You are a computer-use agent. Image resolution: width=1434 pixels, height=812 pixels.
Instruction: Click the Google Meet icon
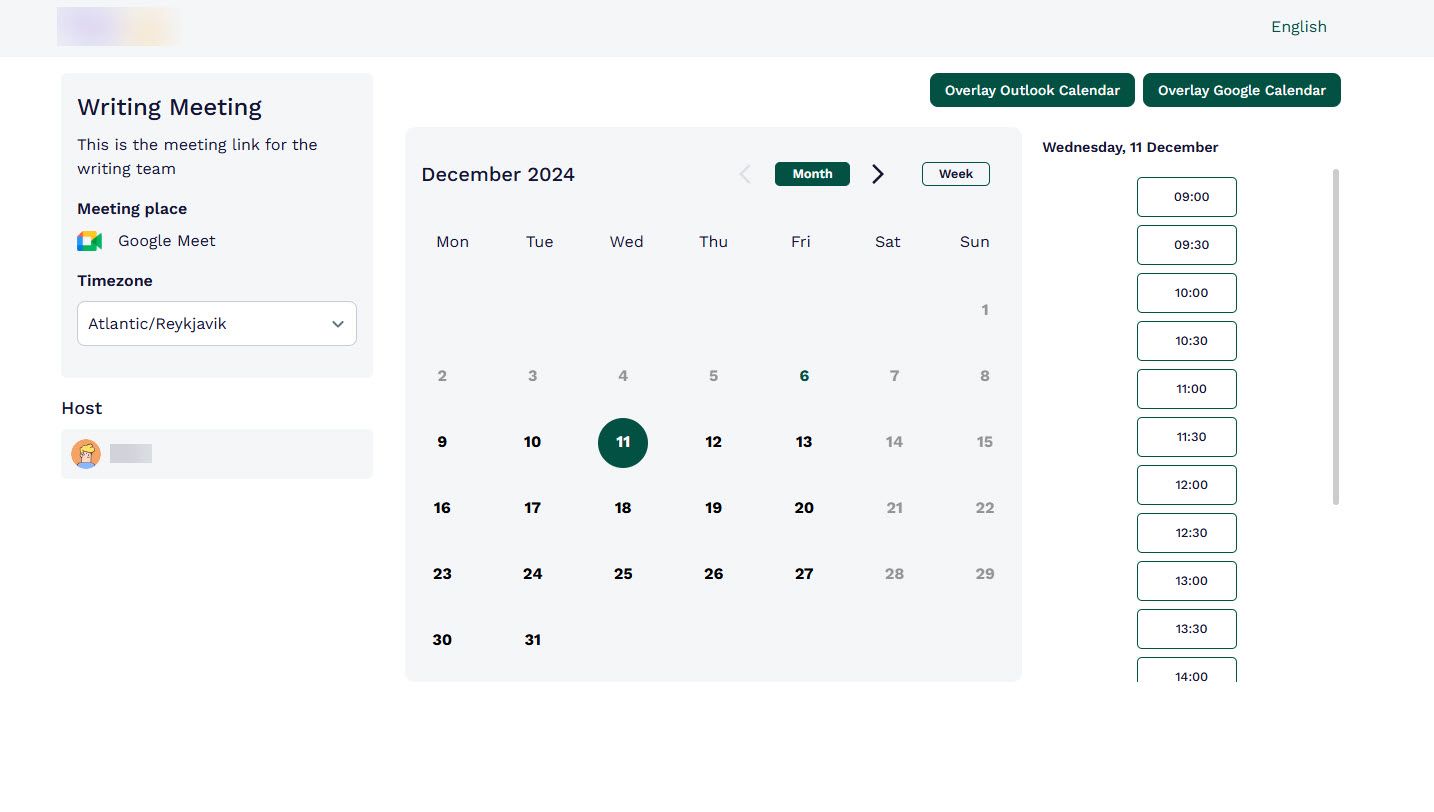[89, 240]
